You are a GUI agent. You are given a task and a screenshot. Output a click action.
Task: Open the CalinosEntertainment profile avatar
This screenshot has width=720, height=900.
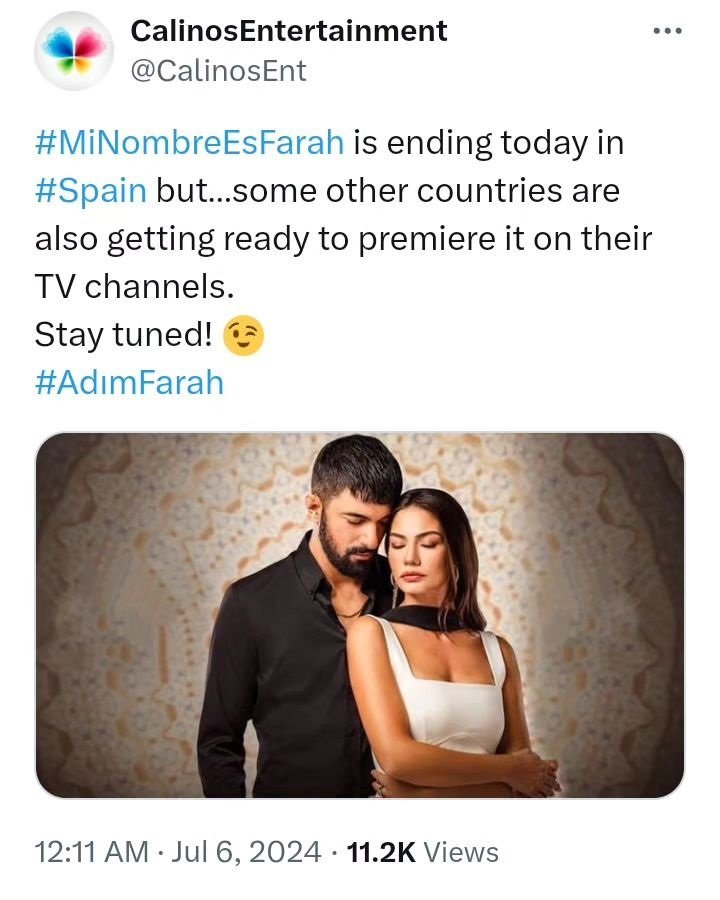tap(74, 51)
